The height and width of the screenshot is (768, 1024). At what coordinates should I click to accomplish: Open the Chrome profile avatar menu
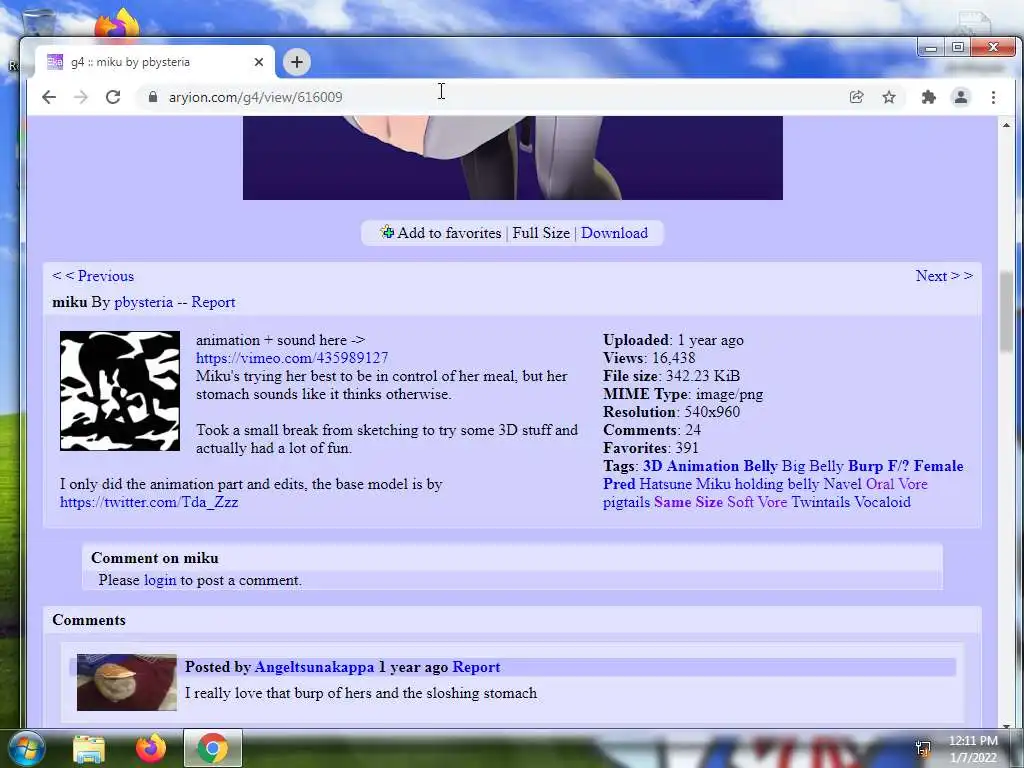[961, 97]
